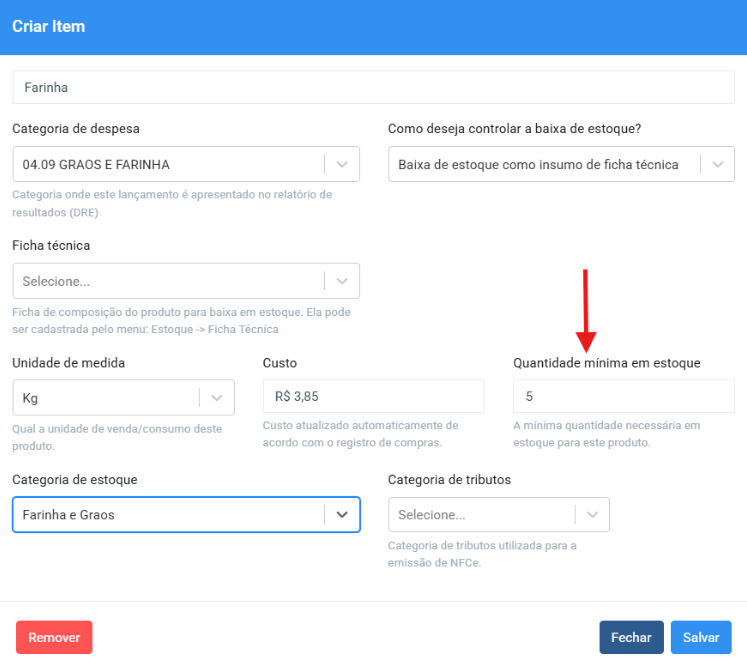The width and height of the screenshot is (747, 670).
Task: Click the Quantidade mínima em estoque label
Action: click(x=606, y=363)
